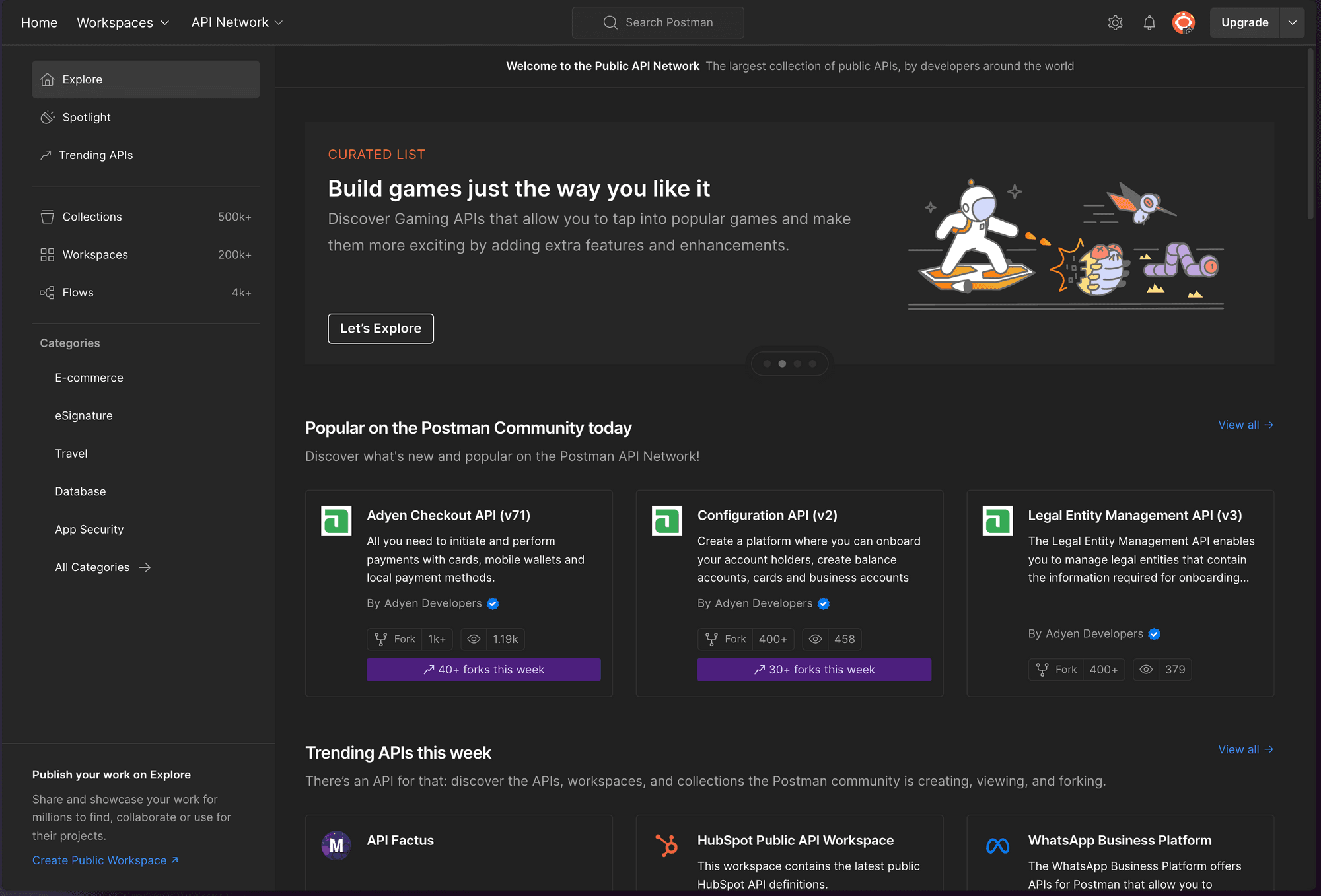Click the Search Postman field
The height and width of the screenshot is (896, 1321).
point(658,22)
